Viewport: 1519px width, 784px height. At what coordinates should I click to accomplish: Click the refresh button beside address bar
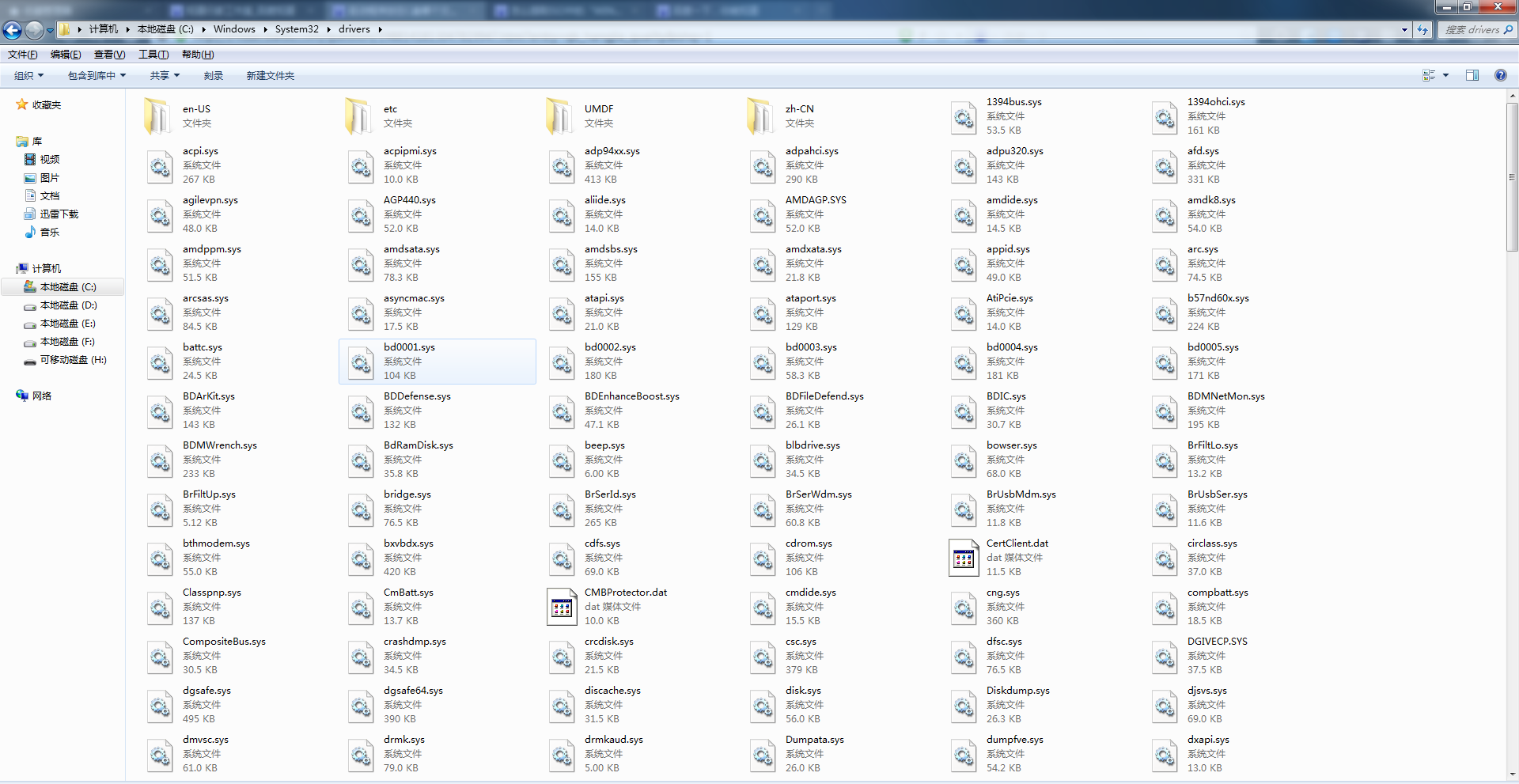pyautogui.click(x=1422, y=30)
